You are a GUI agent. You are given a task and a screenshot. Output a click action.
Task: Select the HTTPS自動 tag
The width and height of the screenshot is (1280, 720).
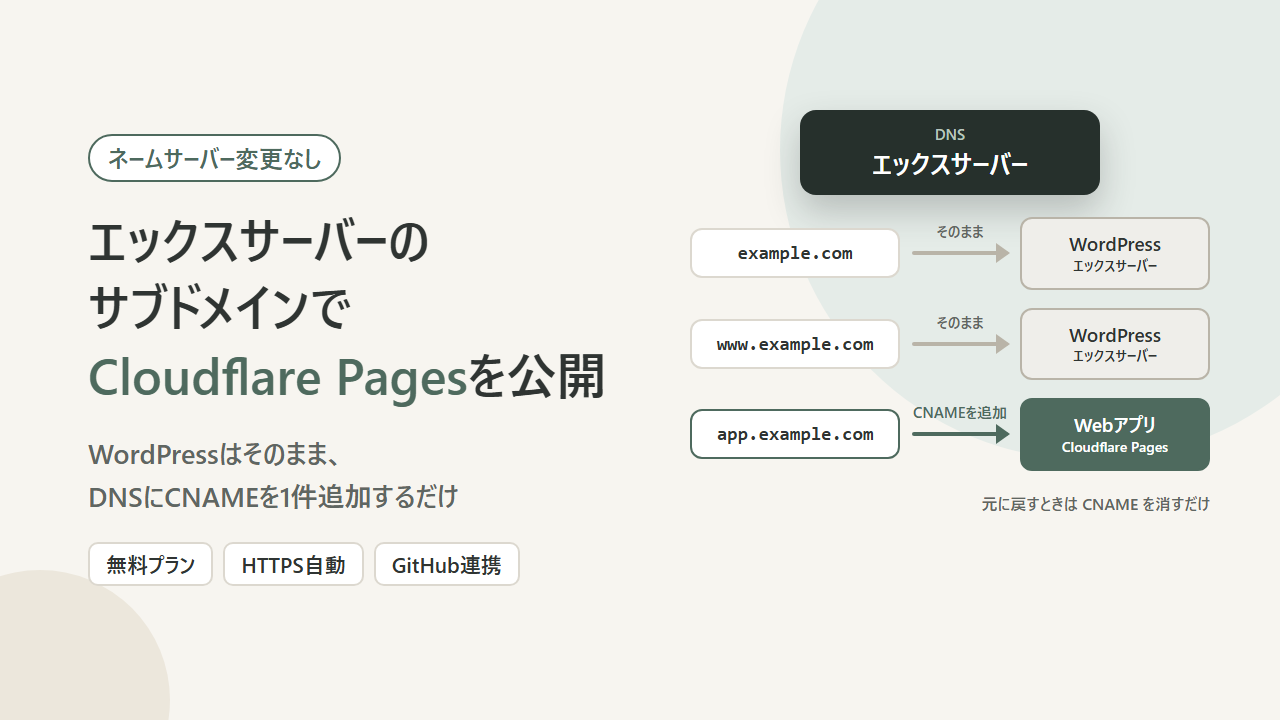(293, 564)
